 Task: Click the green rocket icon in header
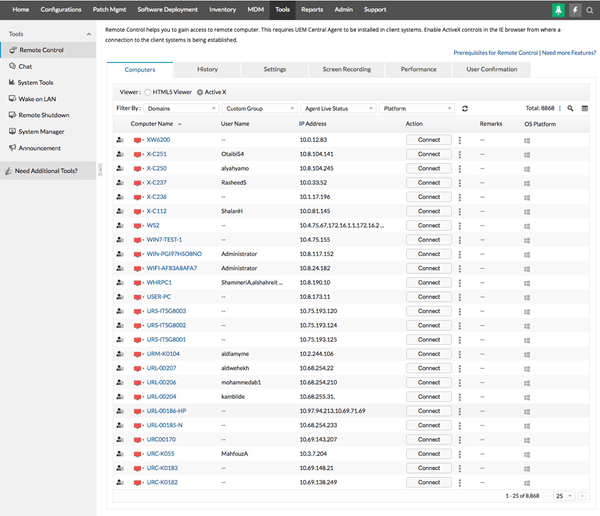556,9
